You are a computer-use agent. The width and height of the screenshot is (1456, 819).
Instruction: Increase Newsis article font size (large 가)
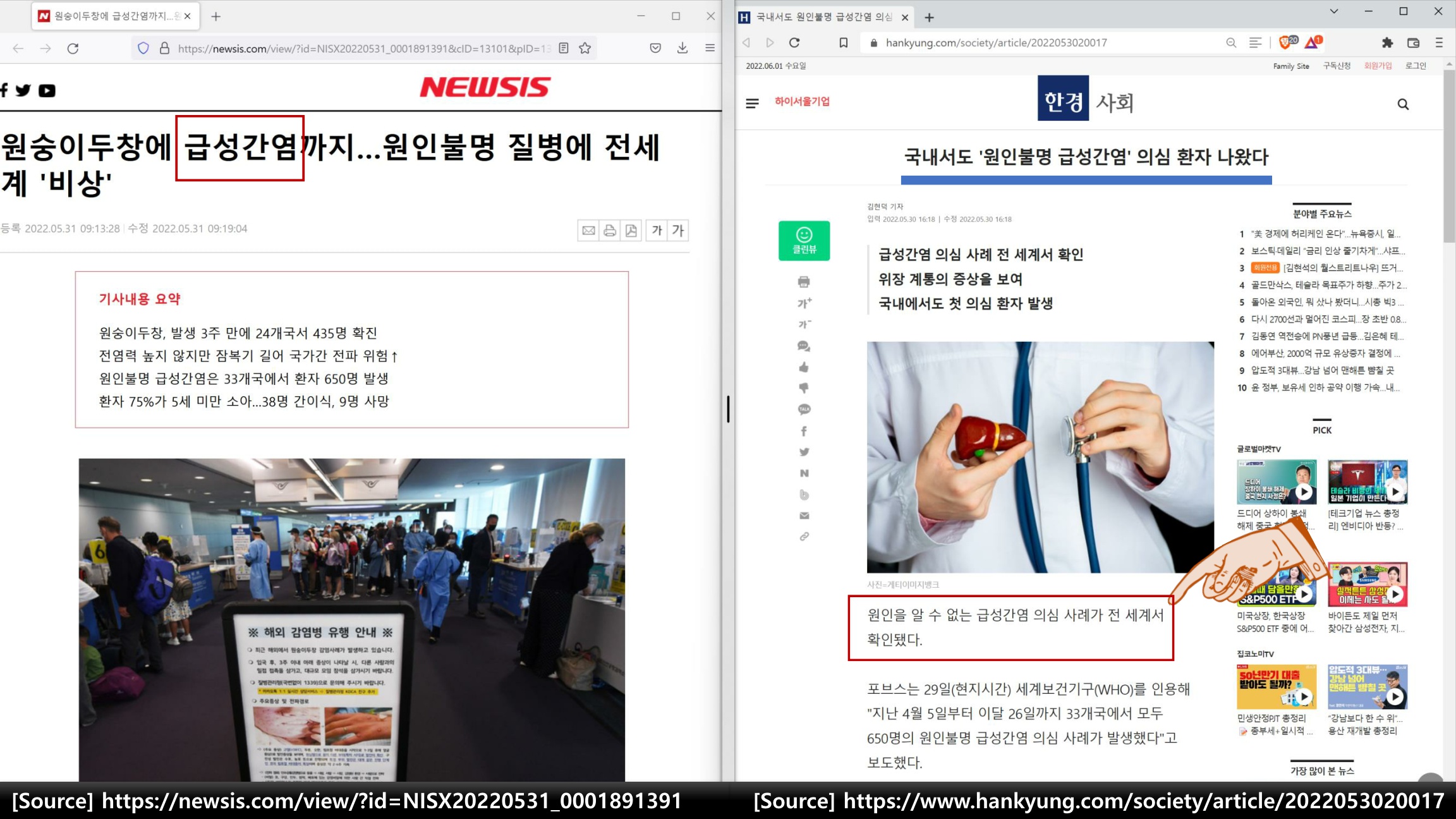pyautogui.click(x=678, y=230)
